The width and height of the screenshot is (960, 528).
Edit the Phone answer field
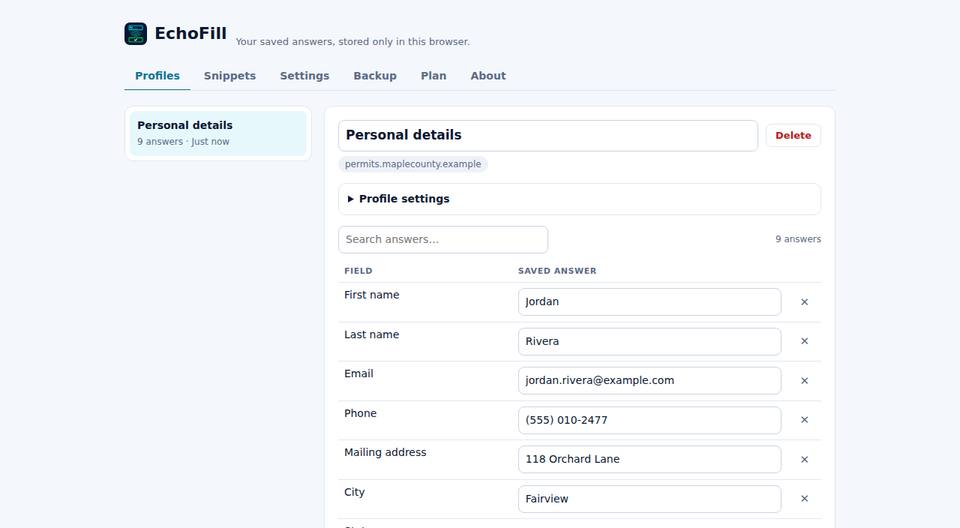[x=650, y=420]
